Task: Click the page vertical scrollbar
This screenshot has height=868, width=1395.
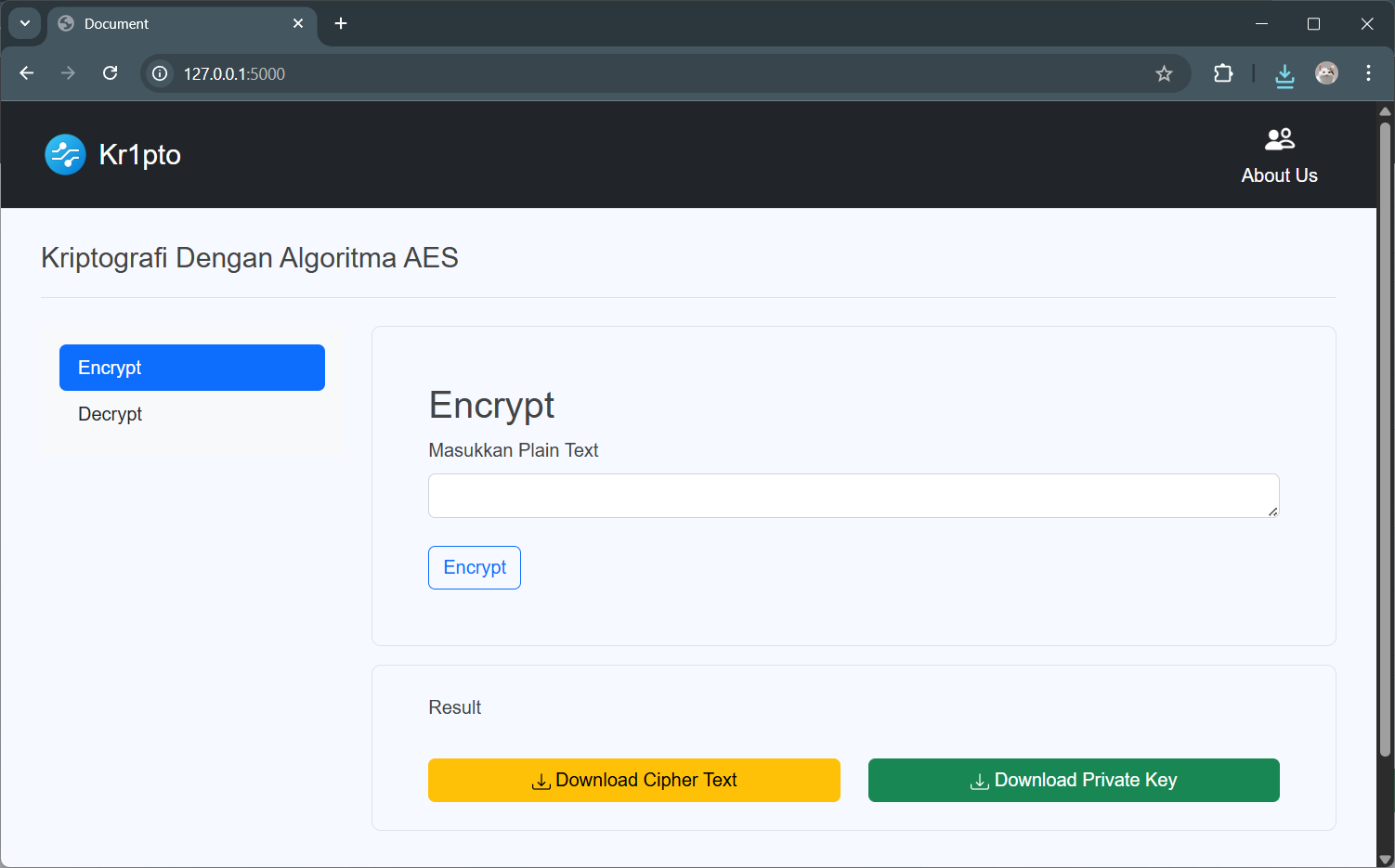Action: click(1385, 436)
